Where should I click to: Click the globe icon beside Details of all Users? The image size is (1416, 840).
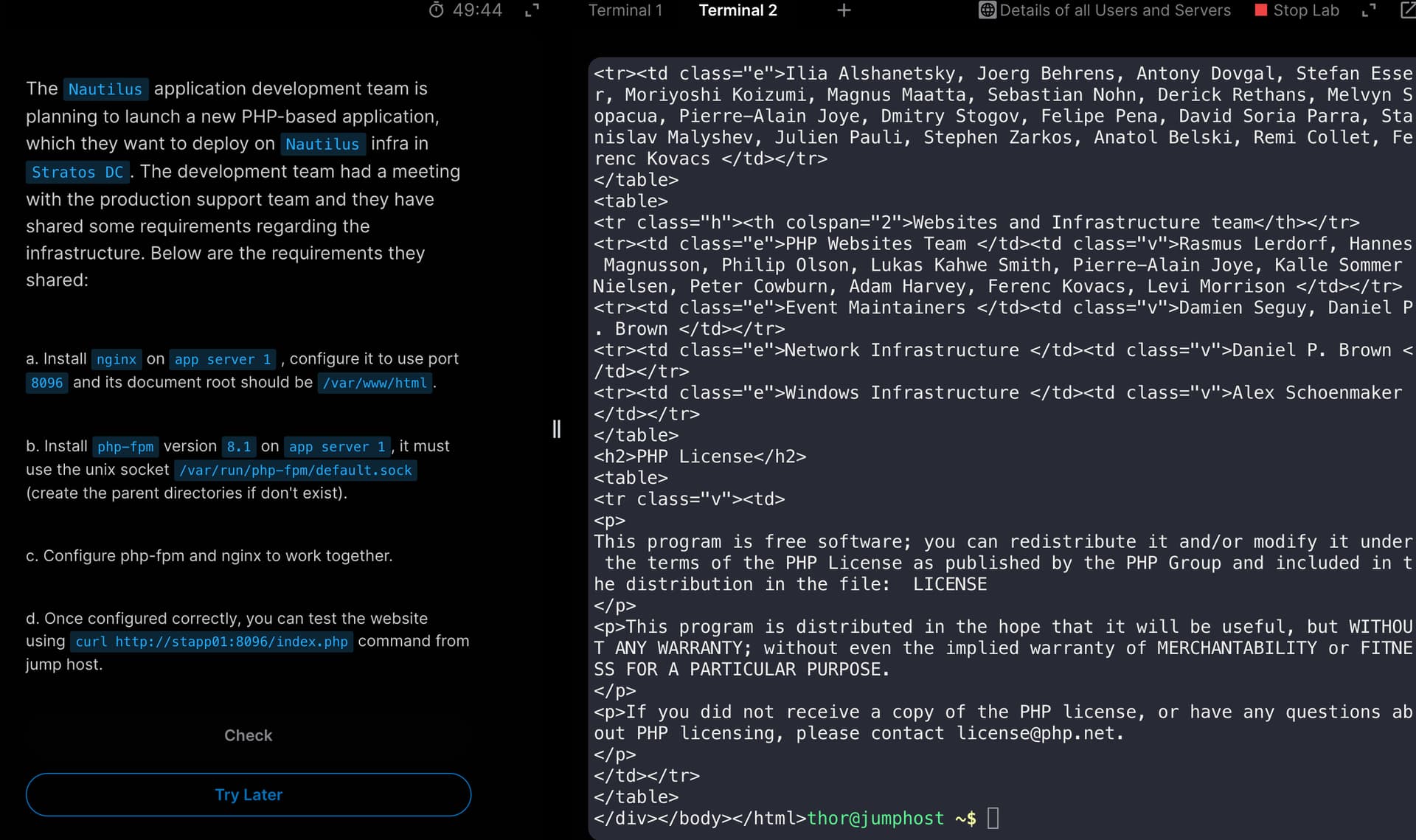987,10
